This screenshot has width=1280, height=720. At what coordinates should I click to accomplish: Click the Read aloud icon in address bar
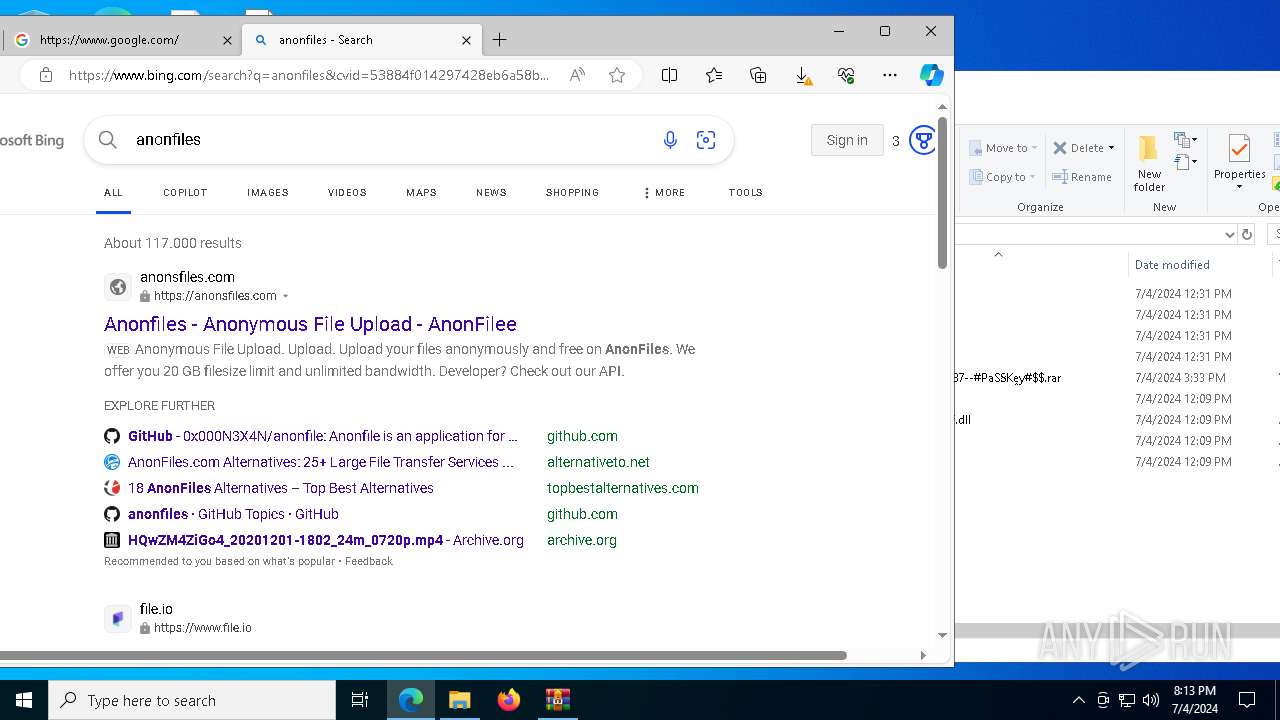577,75
